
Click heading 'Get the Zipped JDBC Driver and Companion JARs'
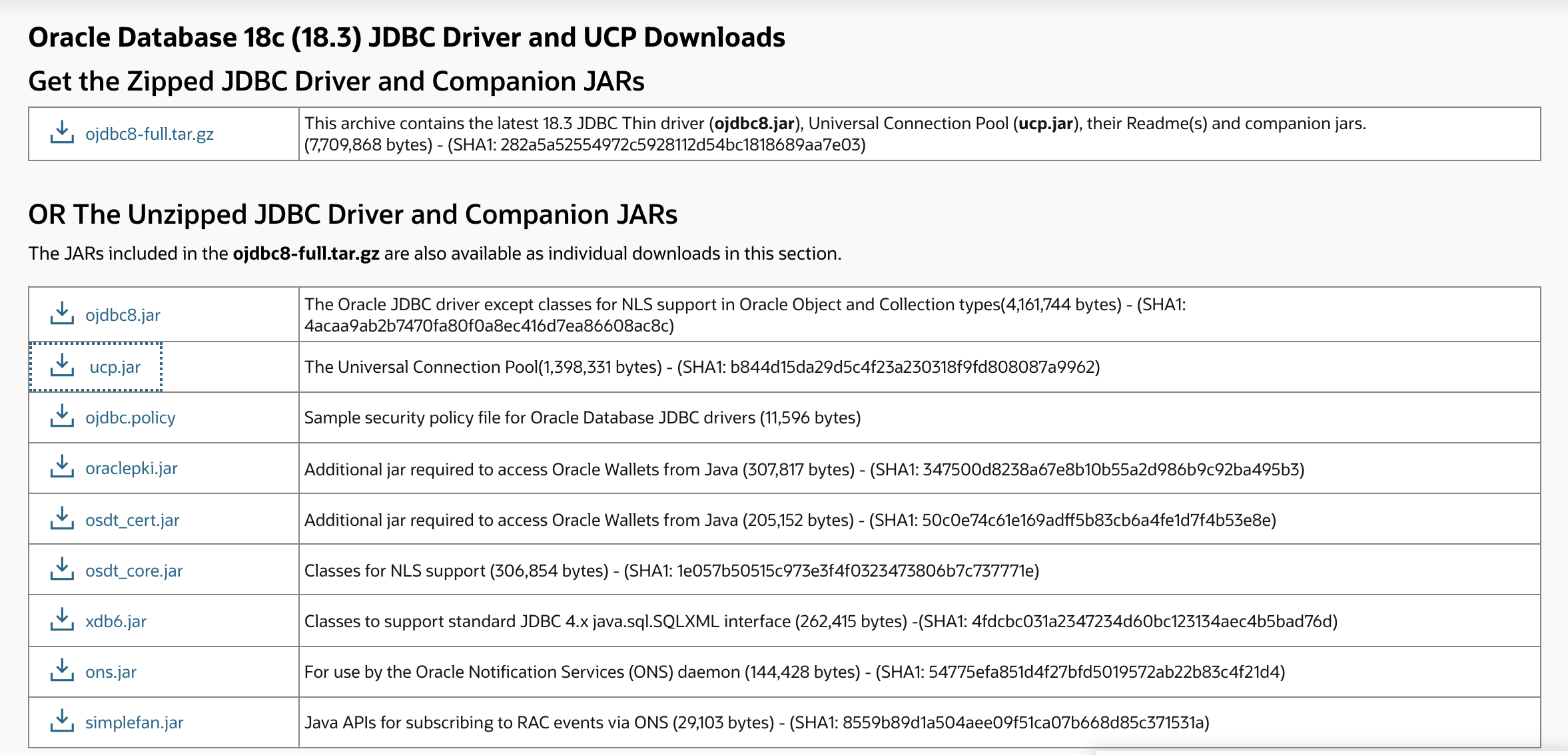coord(336,81)
